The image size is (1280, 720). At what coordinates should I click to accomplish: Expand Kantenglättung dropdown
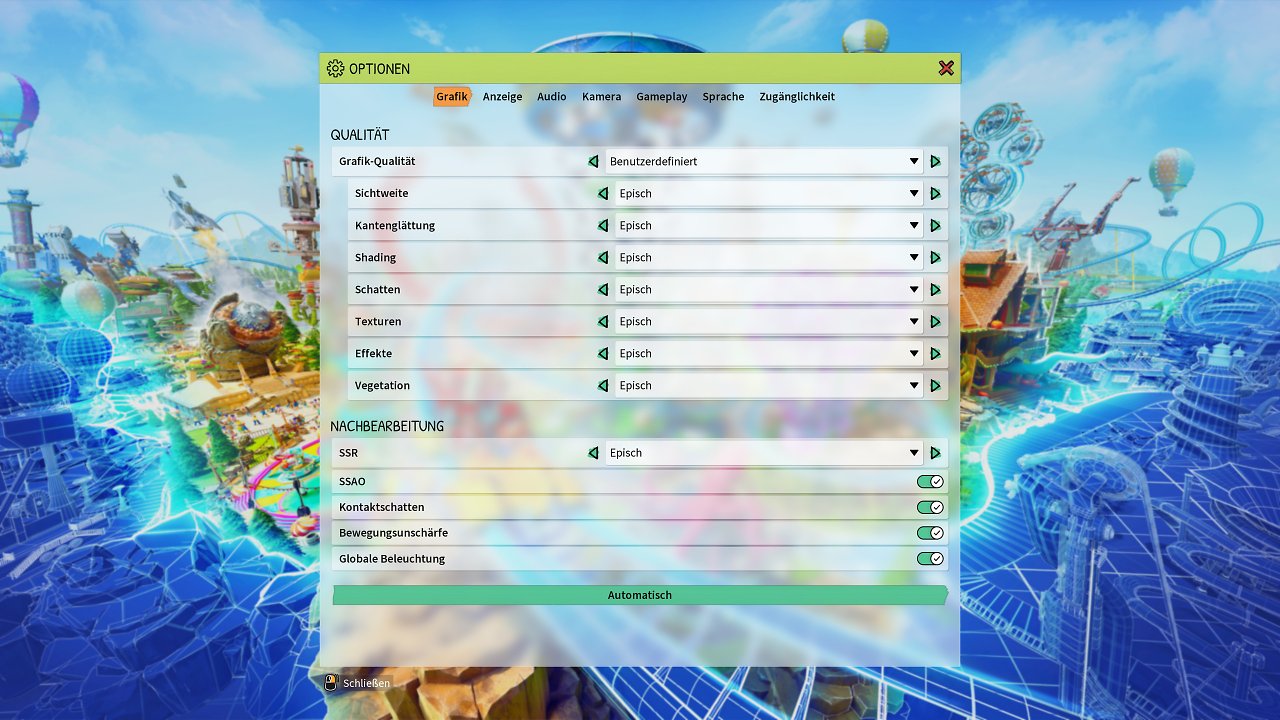click(x=769, y=225)
